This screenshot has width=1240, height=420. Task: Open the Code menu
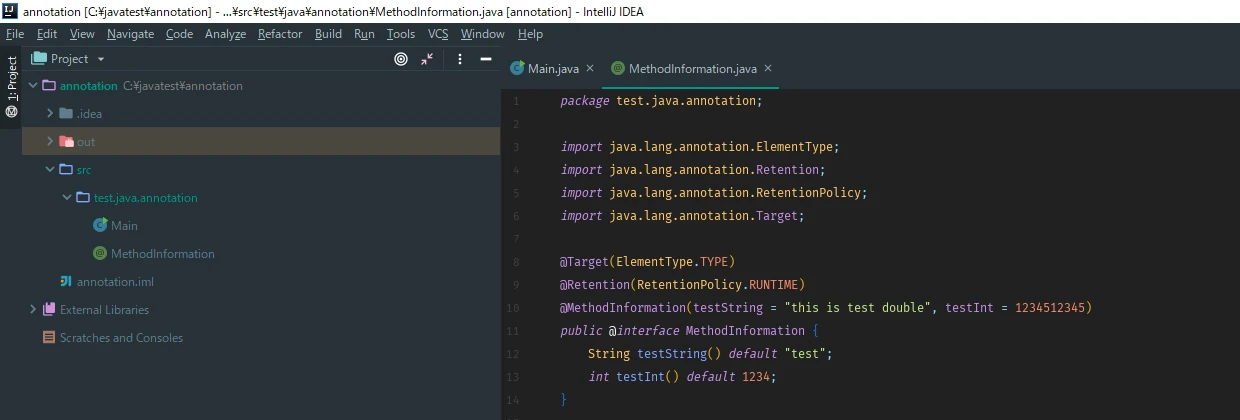point(180,34)
